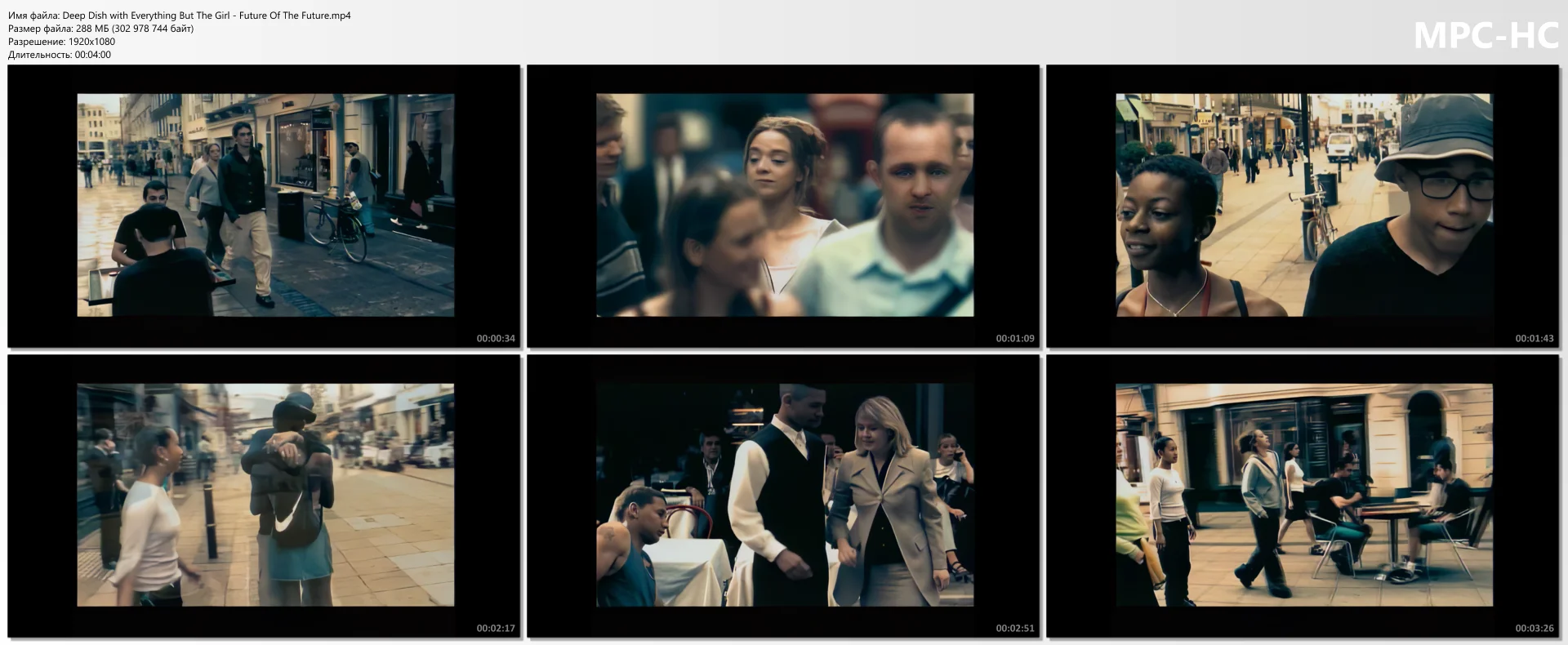Select the thumbnail frame at 00:01:43
The width and height of the screenshot is (1568, 645).
click(1303, 206)
